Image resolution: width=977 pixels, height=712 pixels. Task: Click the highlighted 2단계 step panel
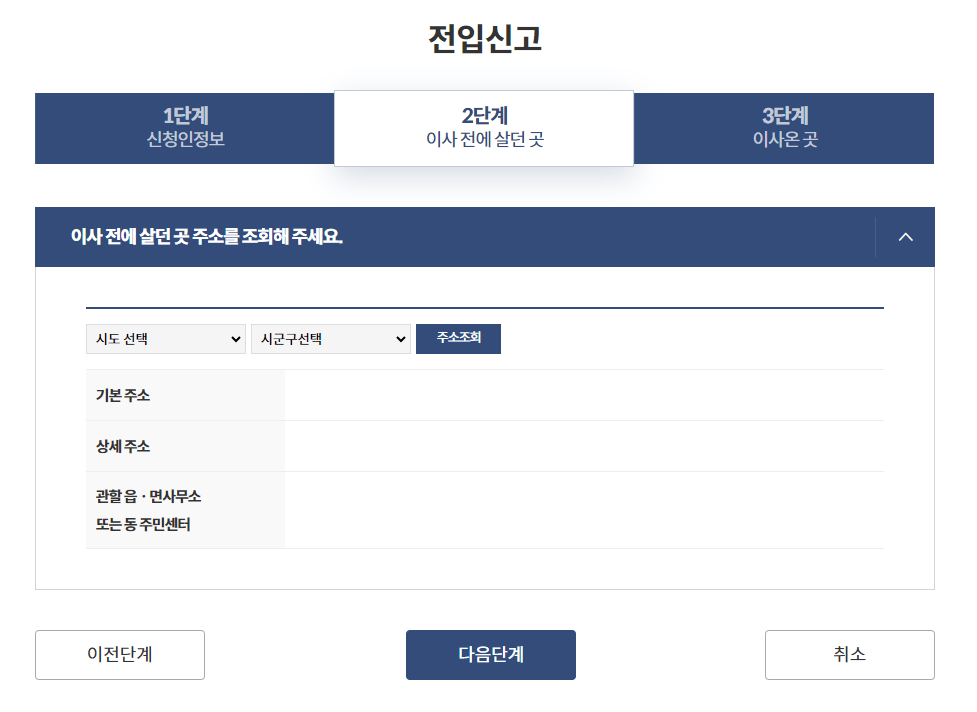pyautogui.click(x=483, y=128)
